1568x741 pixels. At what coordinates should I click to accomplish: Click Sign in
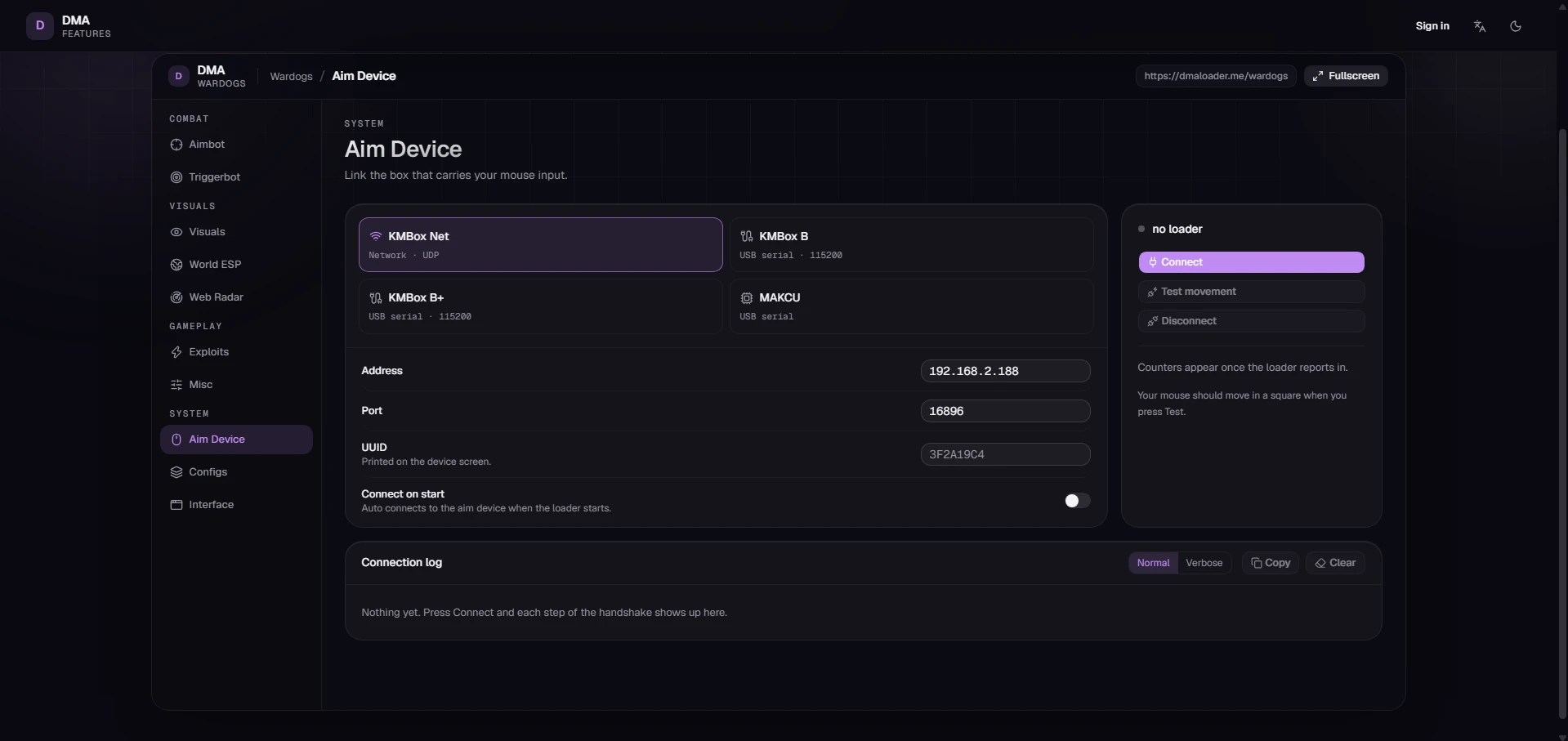(1432, 26)
